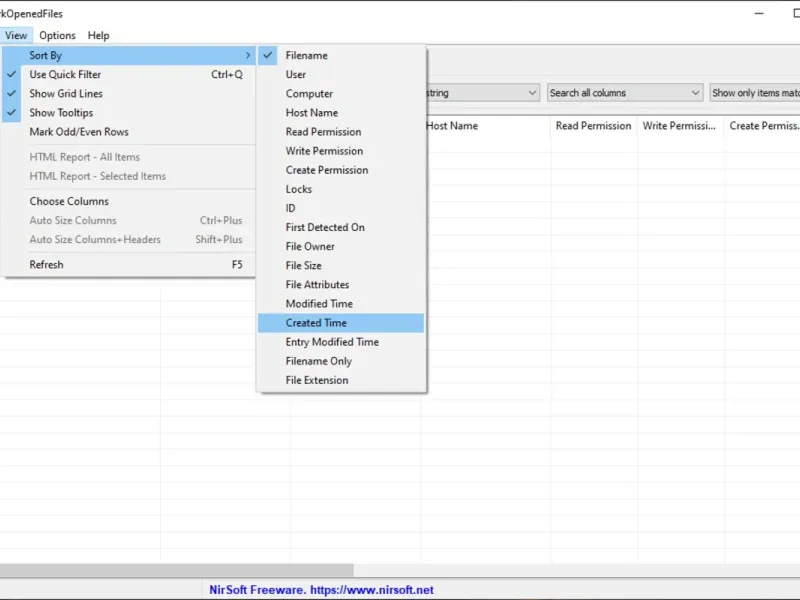Toggle Show Grid Lines option
The height and width of the screenshot is (600, 800).
tap(129, 94)
